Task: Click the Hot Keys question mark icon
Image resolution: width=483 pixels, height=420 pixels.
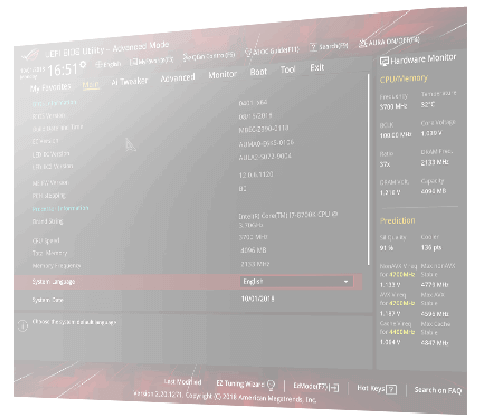Action: [x=392, y=389]
